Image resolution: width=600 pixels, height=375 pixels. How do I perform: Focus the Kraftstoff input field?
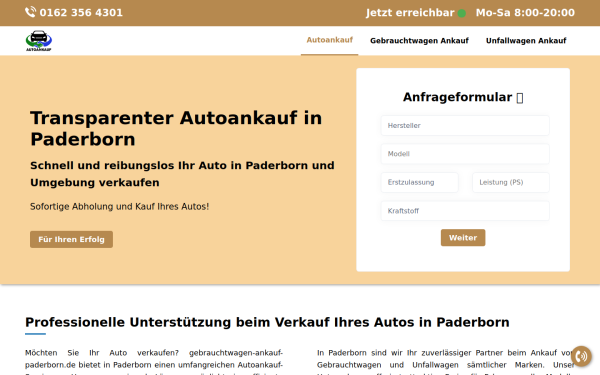click(465, 211)
